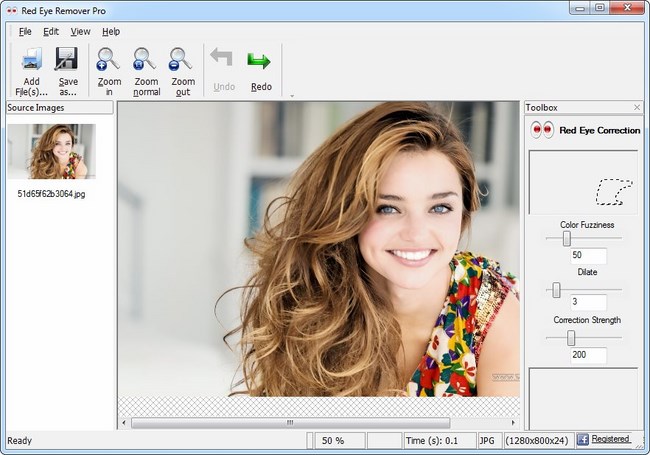Open the Help menu
650x455 pixels.
(x=110, y=31)
